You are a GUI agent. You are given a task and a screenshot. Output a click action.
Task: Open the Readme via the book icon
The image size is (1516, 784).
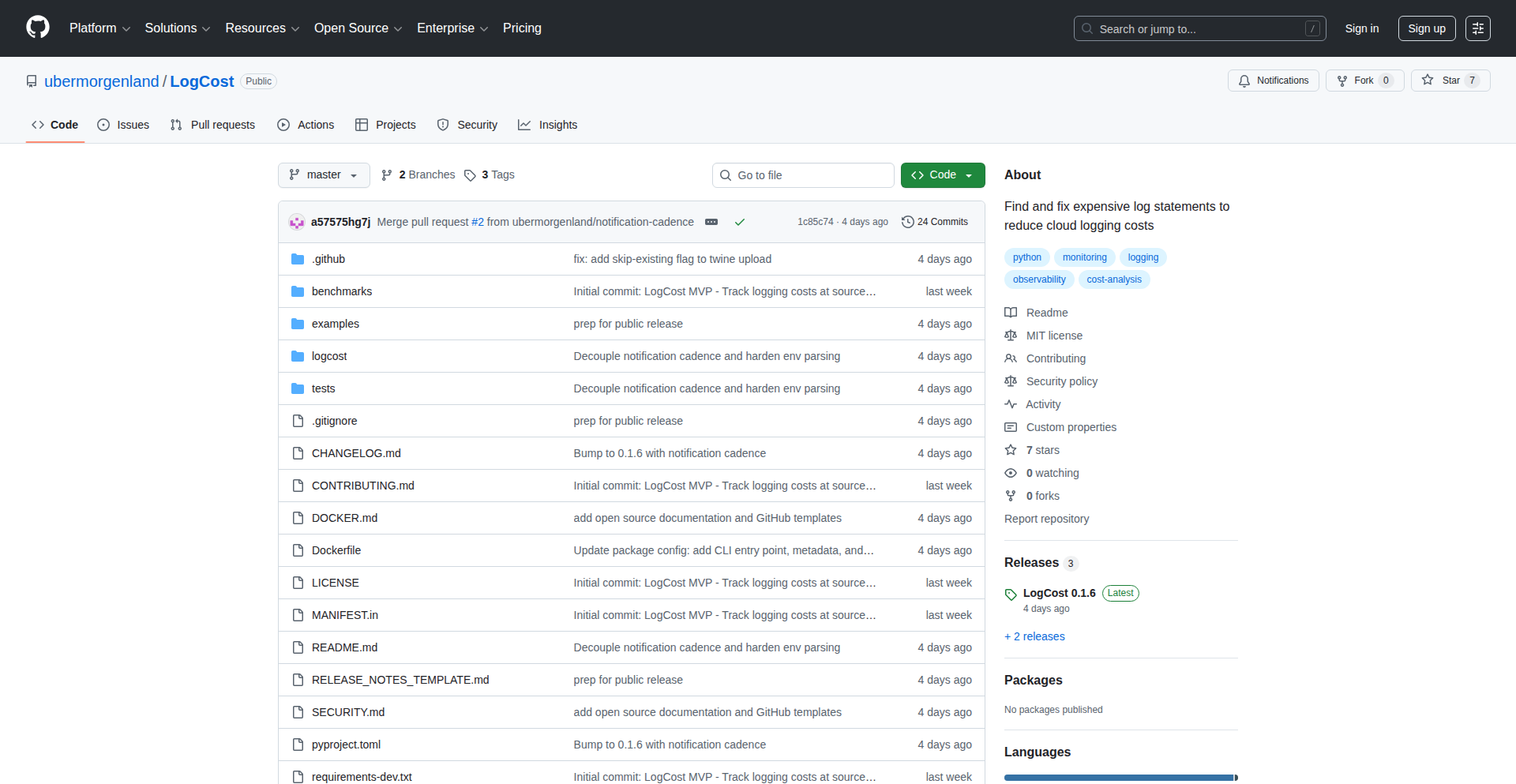tap(1011, 313)
